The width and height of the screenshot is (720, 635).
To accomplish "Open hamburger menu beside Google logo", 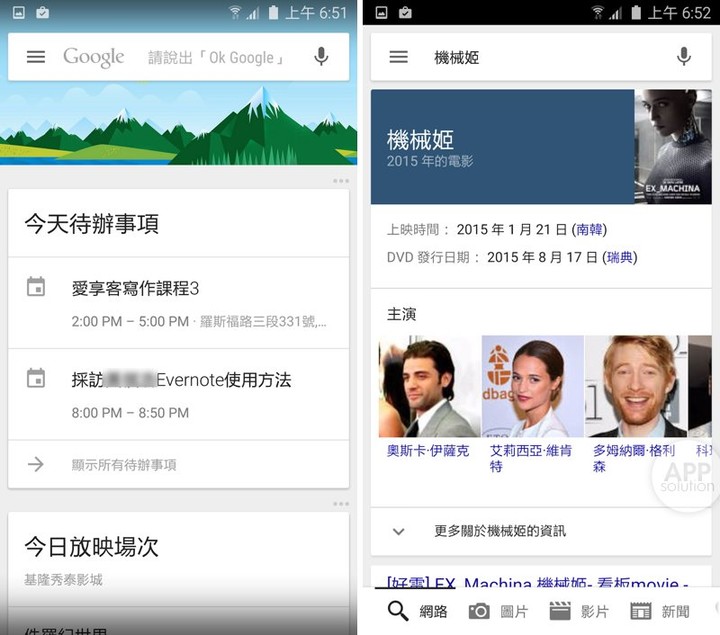I will click(x=36, y=57).
